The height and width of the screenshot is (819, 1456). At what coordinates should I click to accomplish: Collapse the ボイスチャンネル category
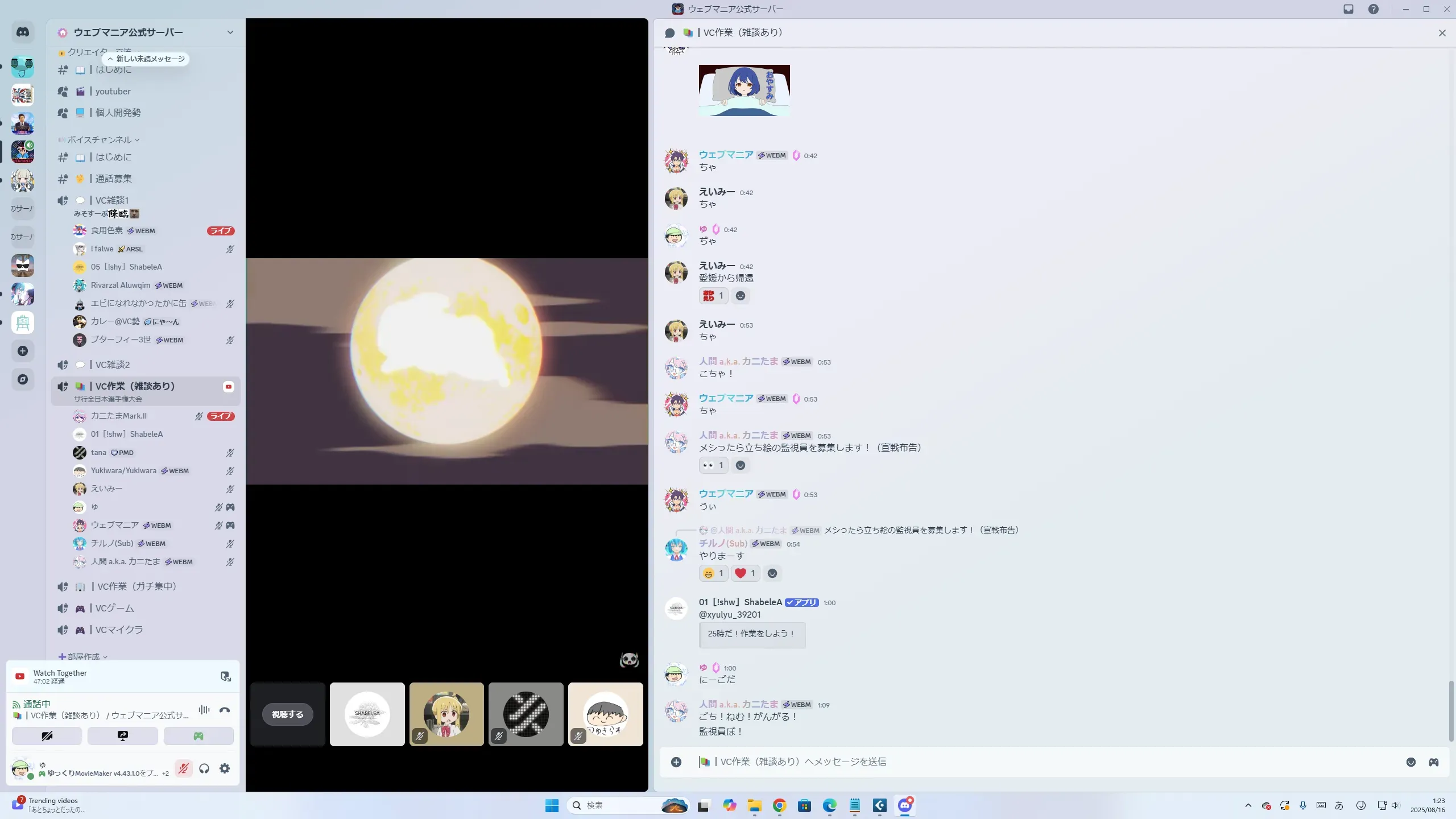coord(100,140)
